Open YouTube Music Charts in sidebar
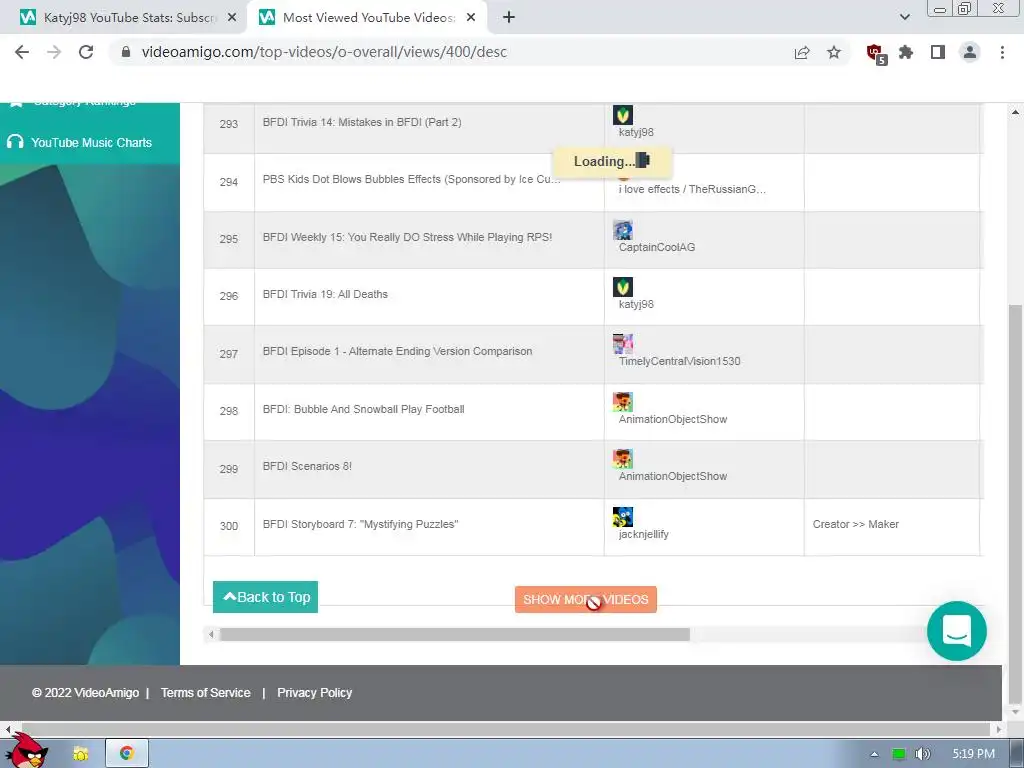1024x768 pixels. (91, 142)
